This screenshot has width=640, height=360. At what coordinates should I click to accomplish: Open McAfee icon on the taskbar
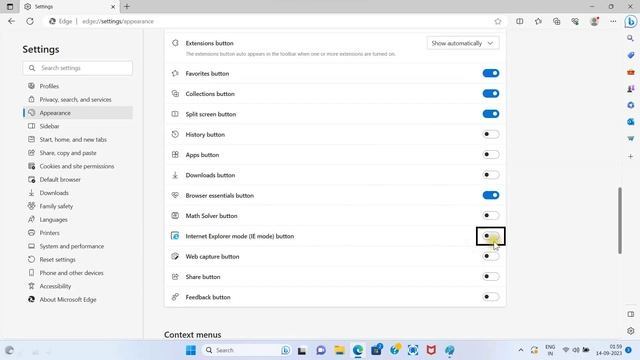(x=431, y=350)
